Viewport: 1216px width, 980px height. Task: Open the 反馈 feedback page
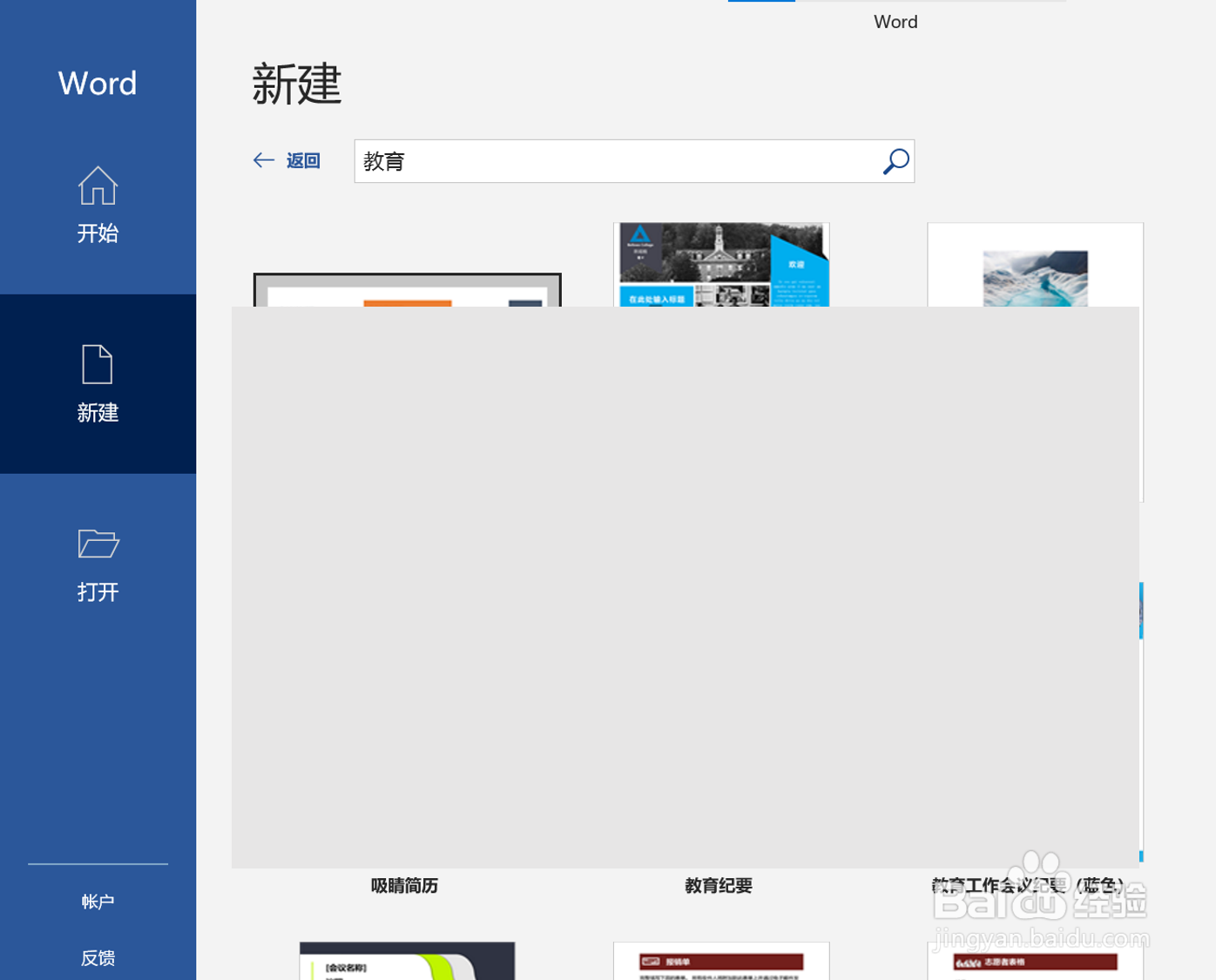pyautogui.click(x=97, y=956)
